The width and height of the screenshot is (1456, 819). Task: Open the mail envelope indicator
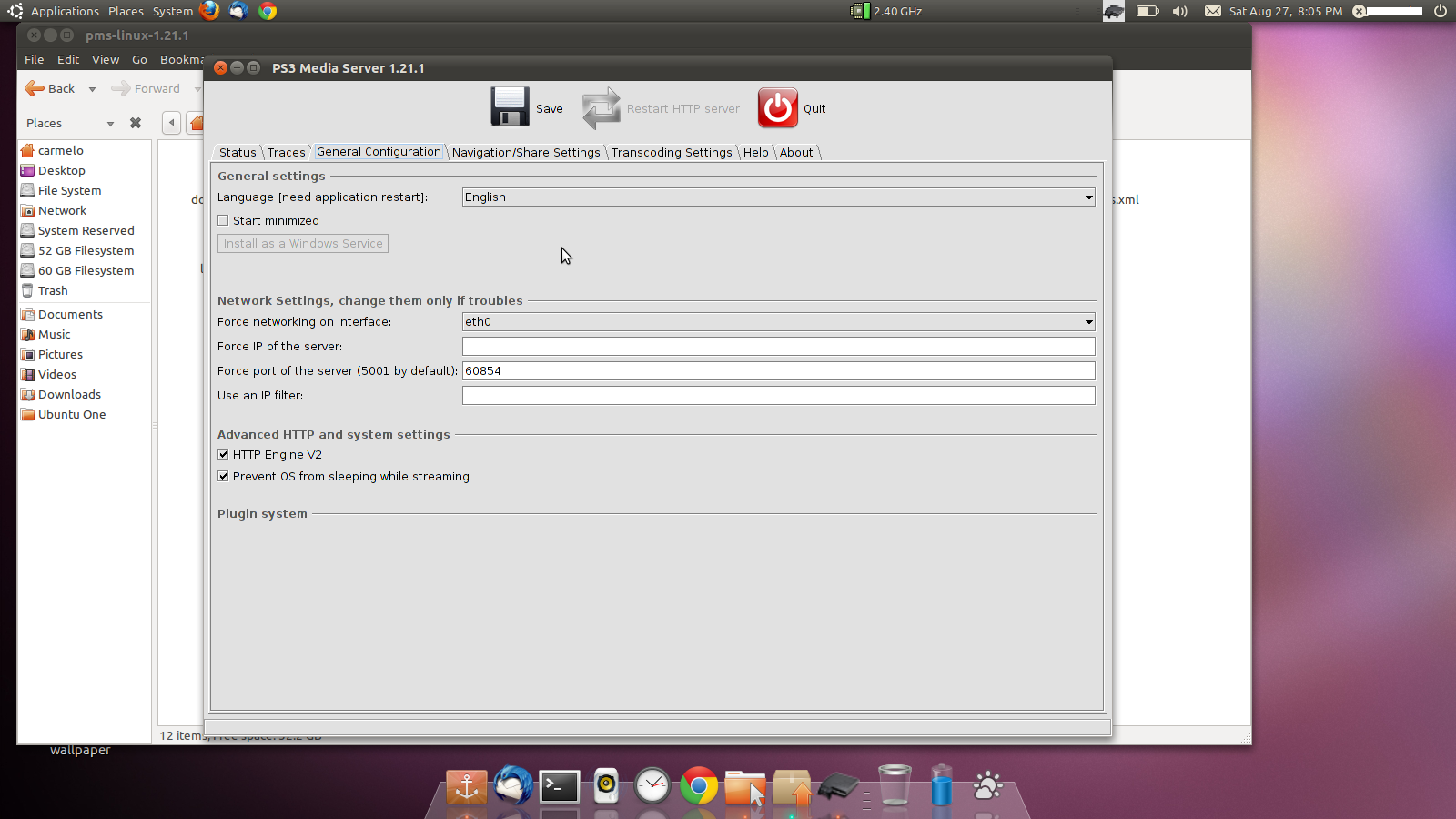click(1213, 11)
